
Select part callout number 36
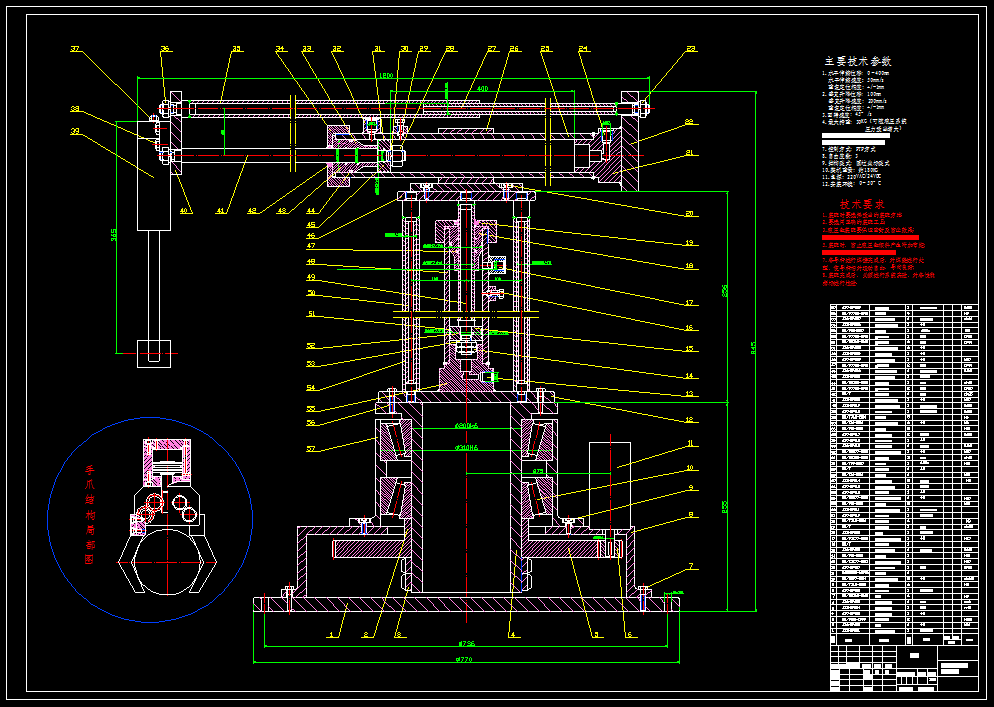(165, 49)
